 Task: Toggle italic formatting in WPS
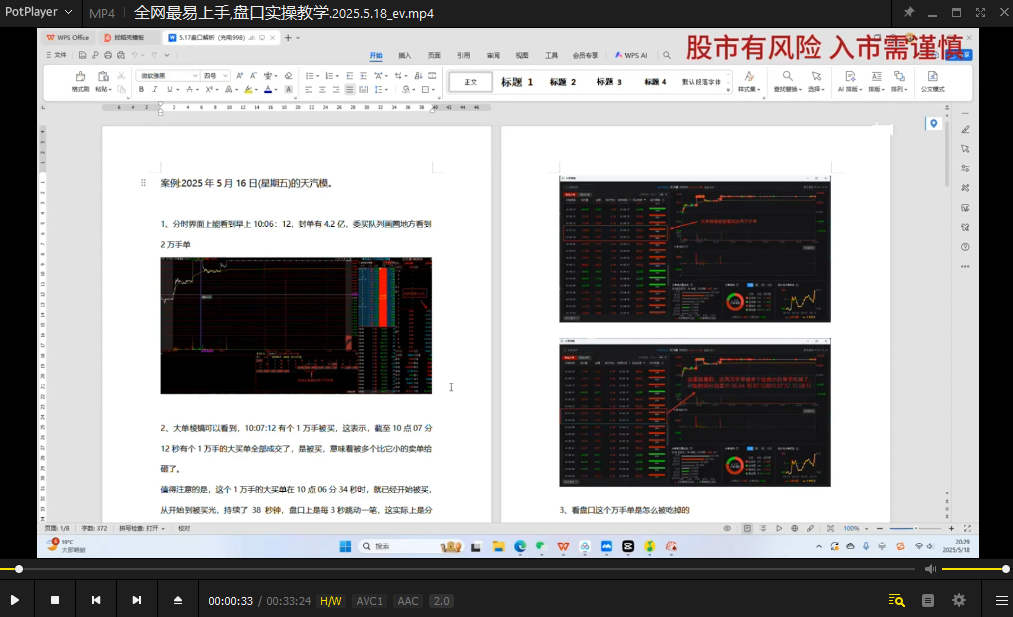pos(154,90)
